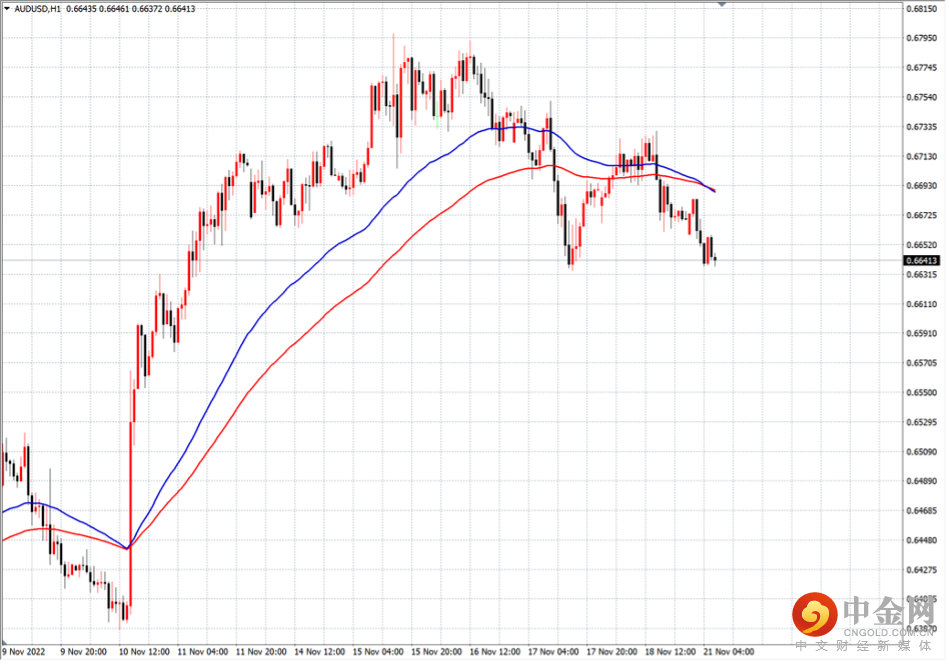
Task: Click price axis label 0.65090
Action: [921, 452]
